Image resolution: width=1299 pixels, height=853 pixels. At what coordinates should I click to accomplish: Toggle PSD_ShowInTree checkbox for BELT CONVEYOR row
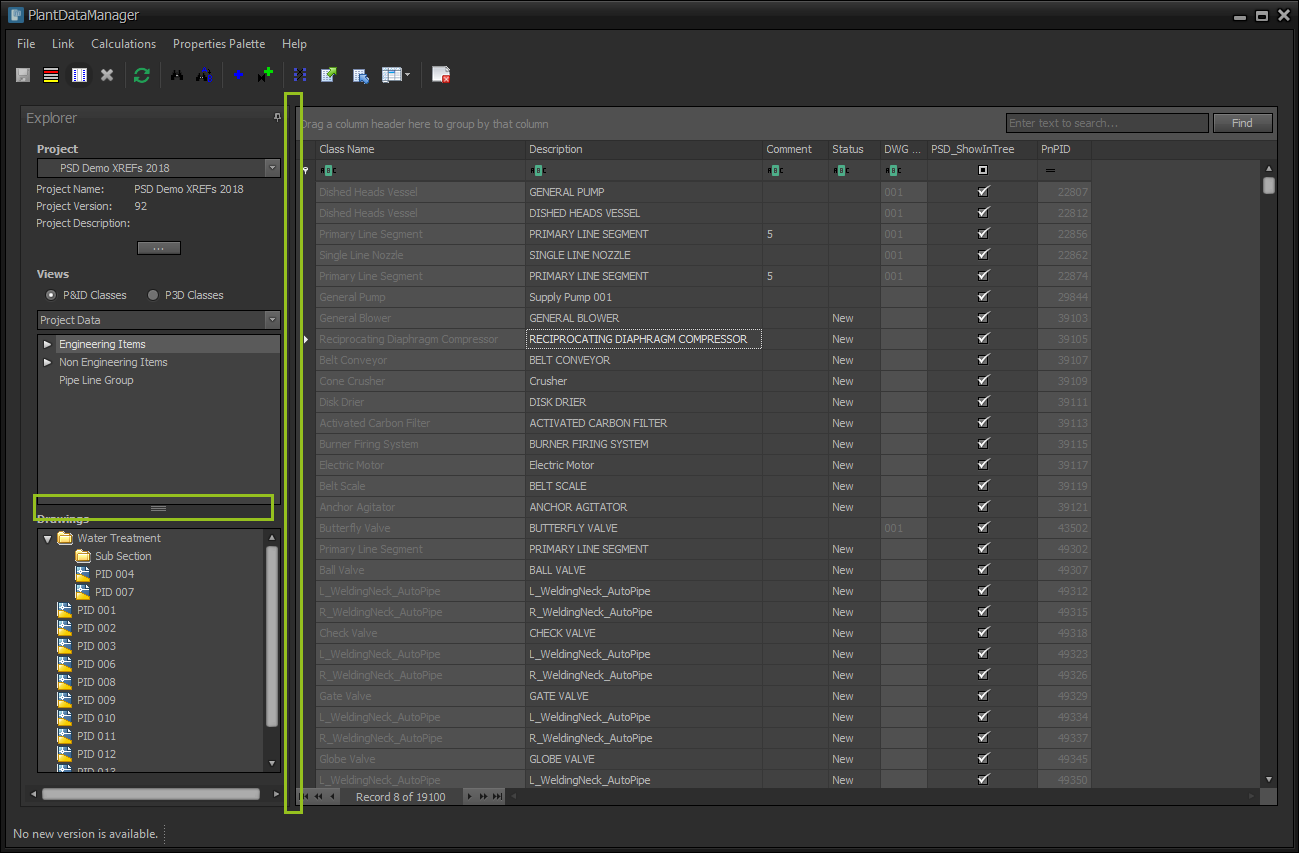(983, 360)
